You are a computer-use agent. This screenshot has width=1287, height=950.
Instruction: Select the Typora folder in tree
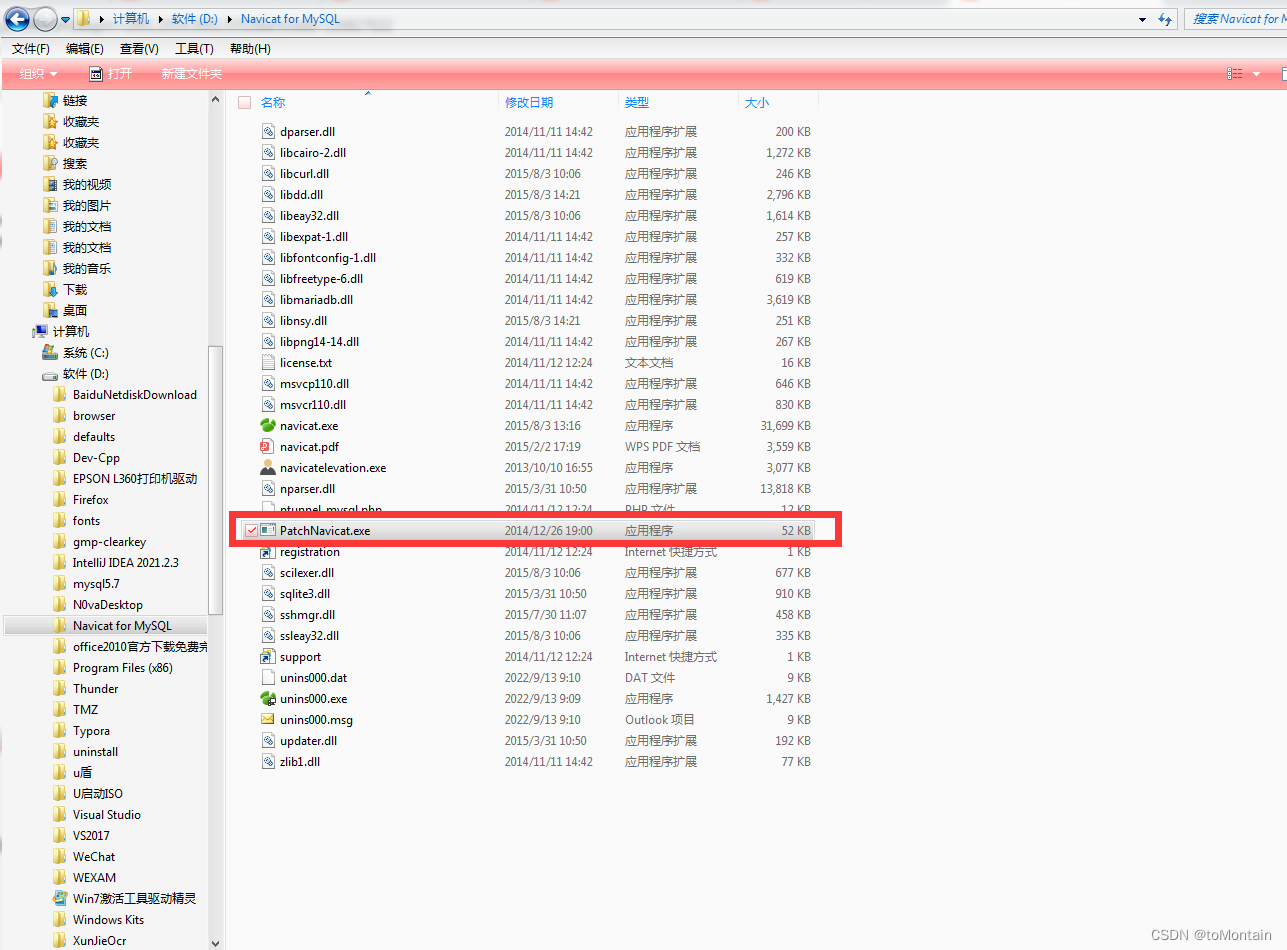[91, 731]
